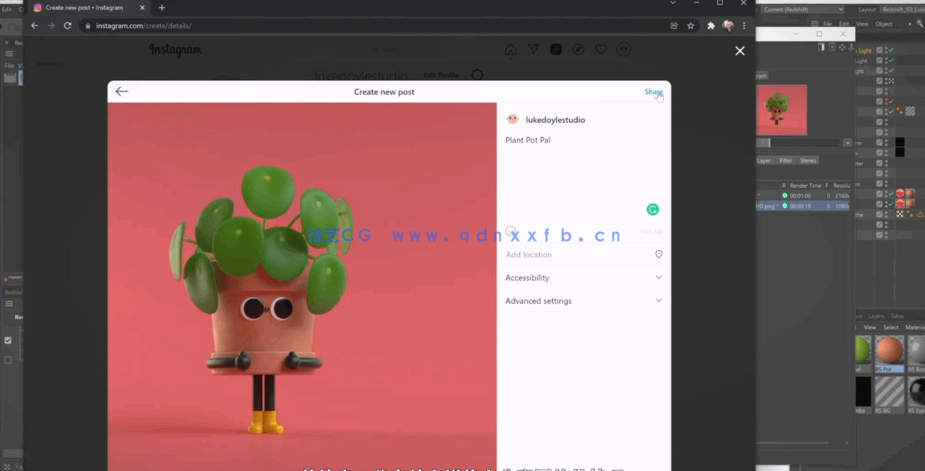Open Chrome extensions puzzle icon
925x471 pixels.
coord(711,25)
